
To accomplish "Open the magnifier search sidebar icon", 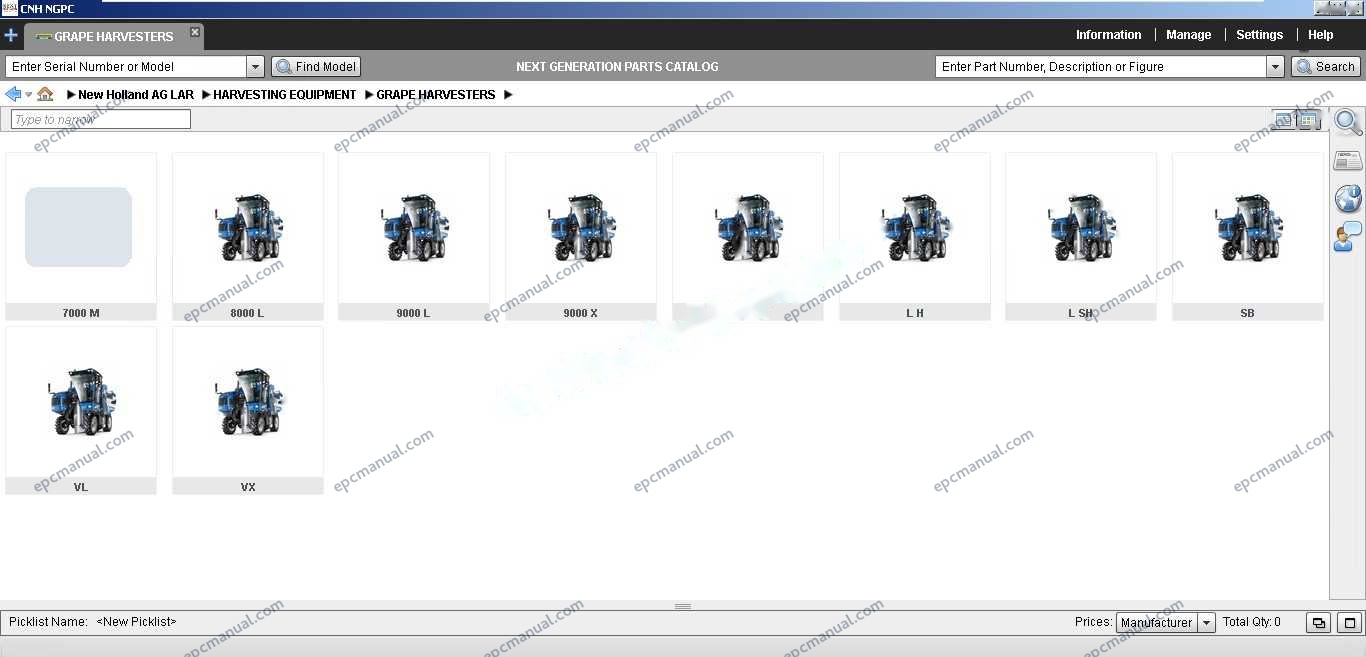I will [x=1348, y=123].
